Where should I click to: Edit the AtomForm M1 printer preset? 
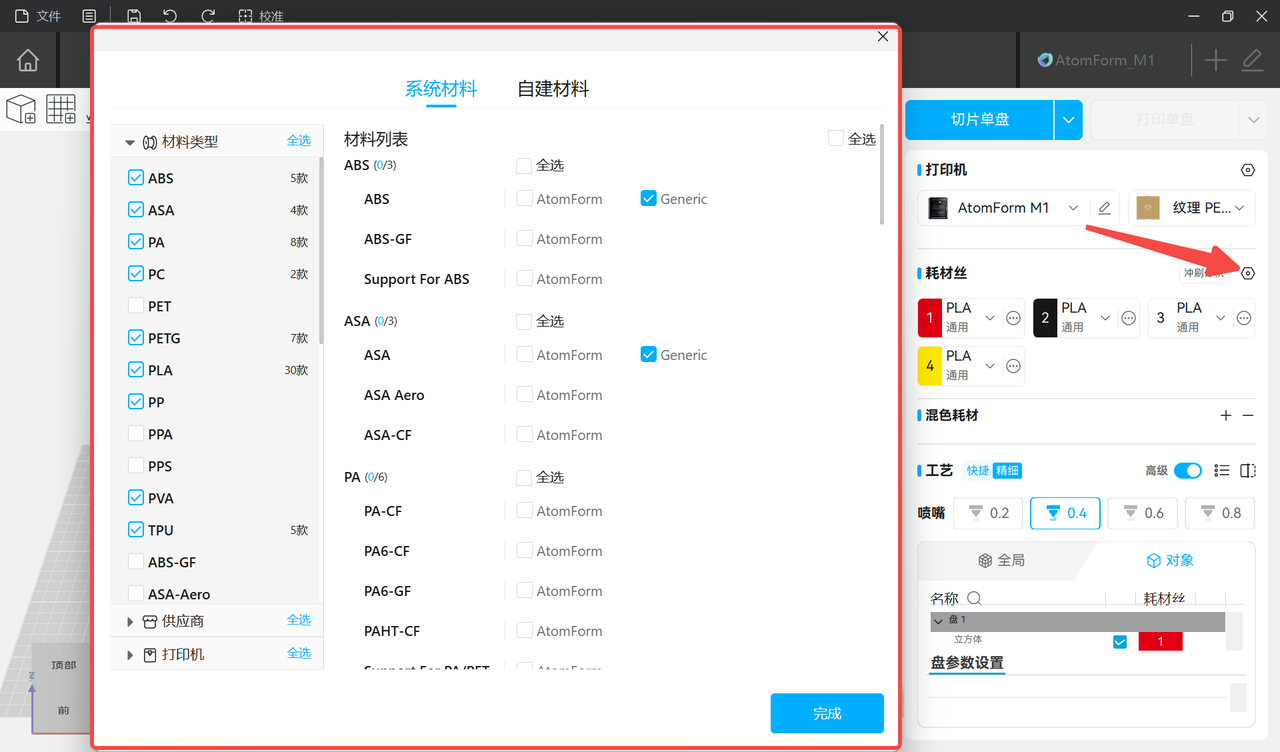point(1104,208)
